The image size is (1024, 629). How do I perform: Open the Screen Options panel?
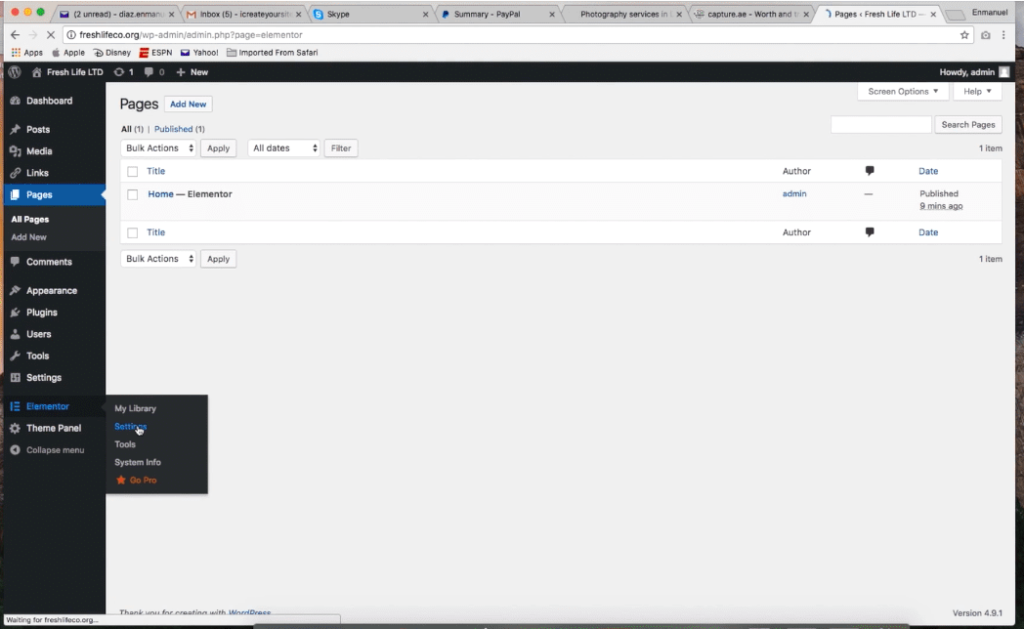(901, 91)
